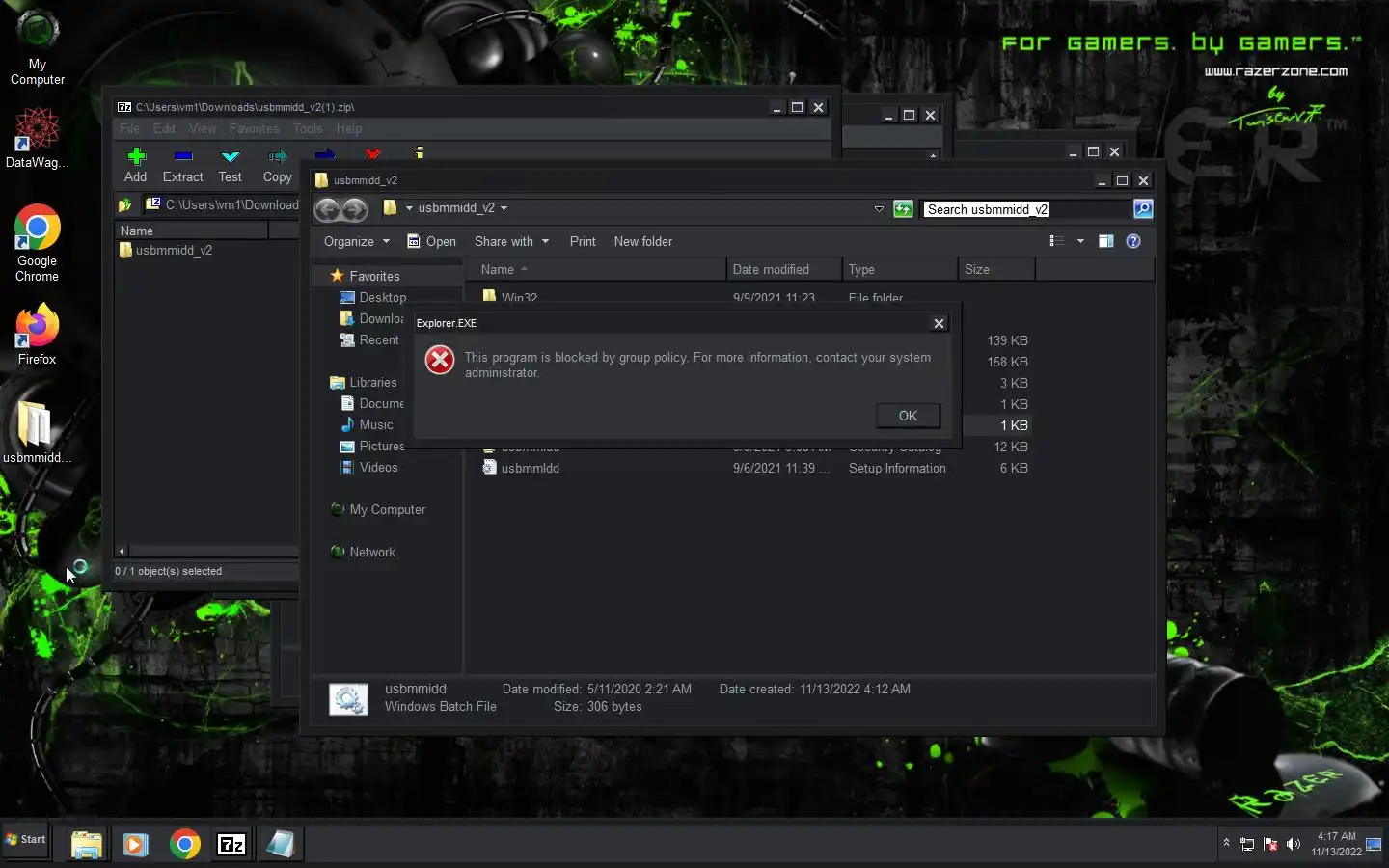1389x868 pixels.
Task: Open Google Chrome desktop shortcut
Action: click(38, 243)
